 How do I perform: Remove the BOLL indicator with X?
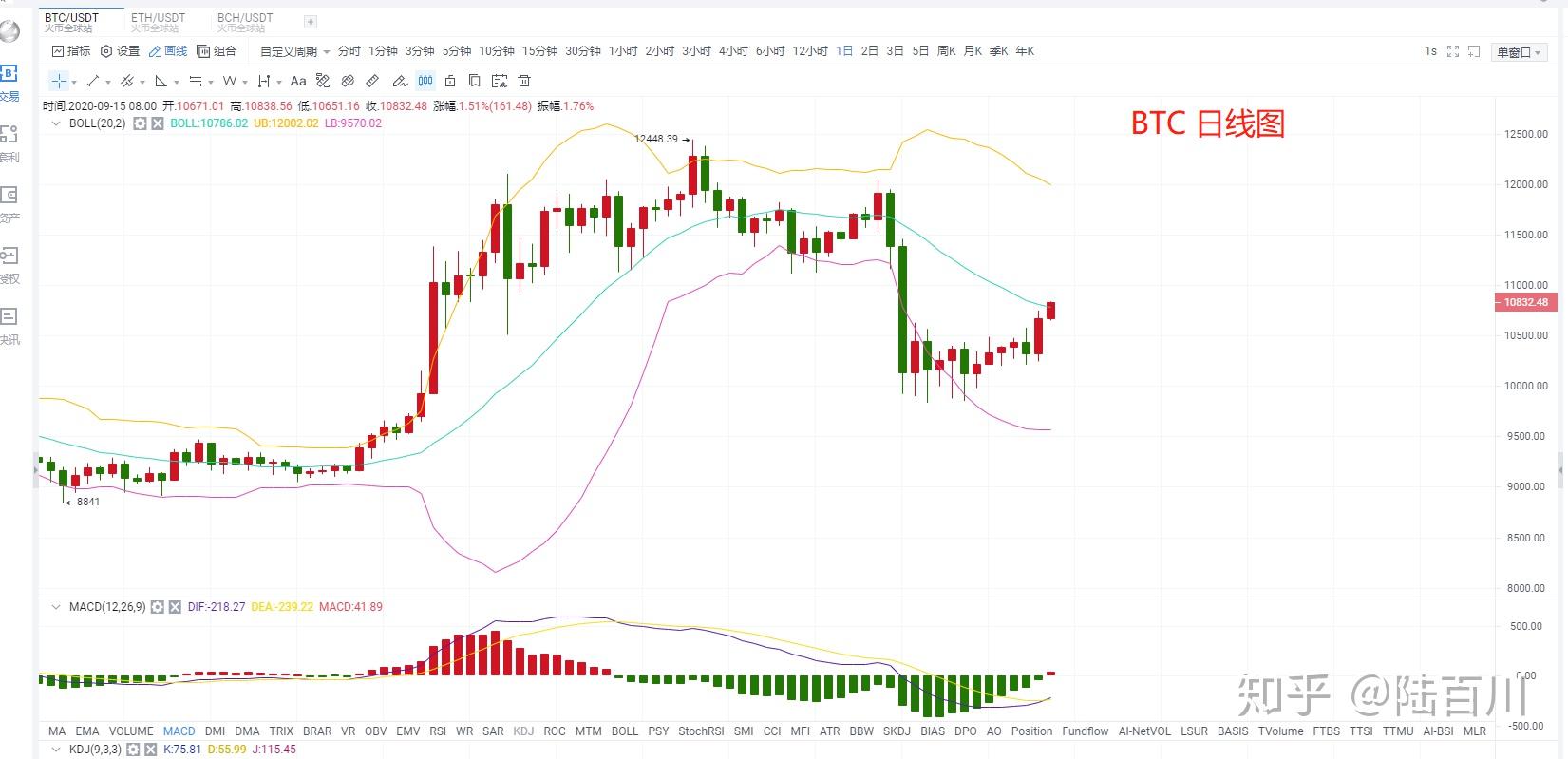pyautogui.click(x=158, y=123)
